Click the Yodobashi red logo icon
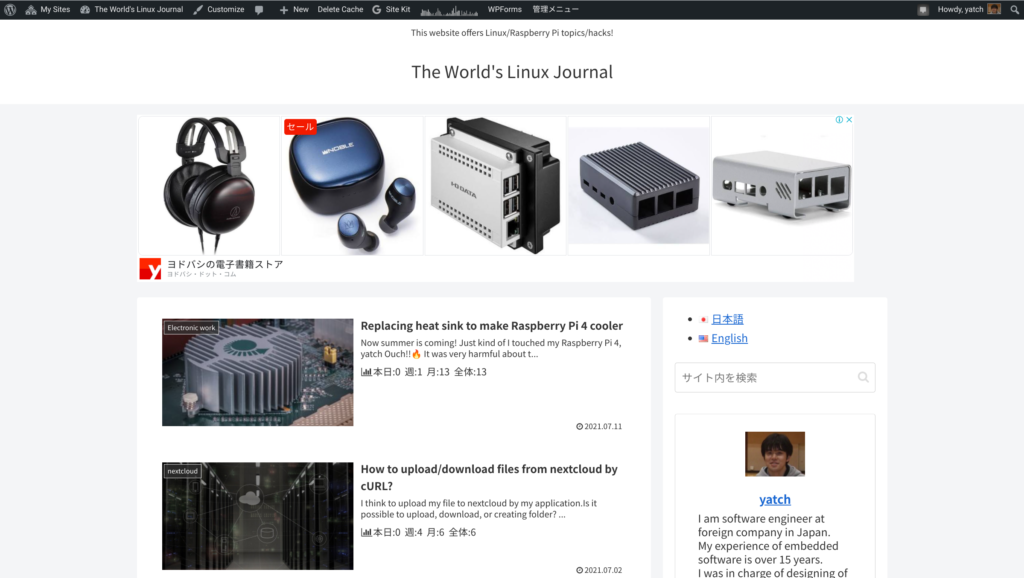Screen dimensions: 1024x578 [x=150, y=268]
